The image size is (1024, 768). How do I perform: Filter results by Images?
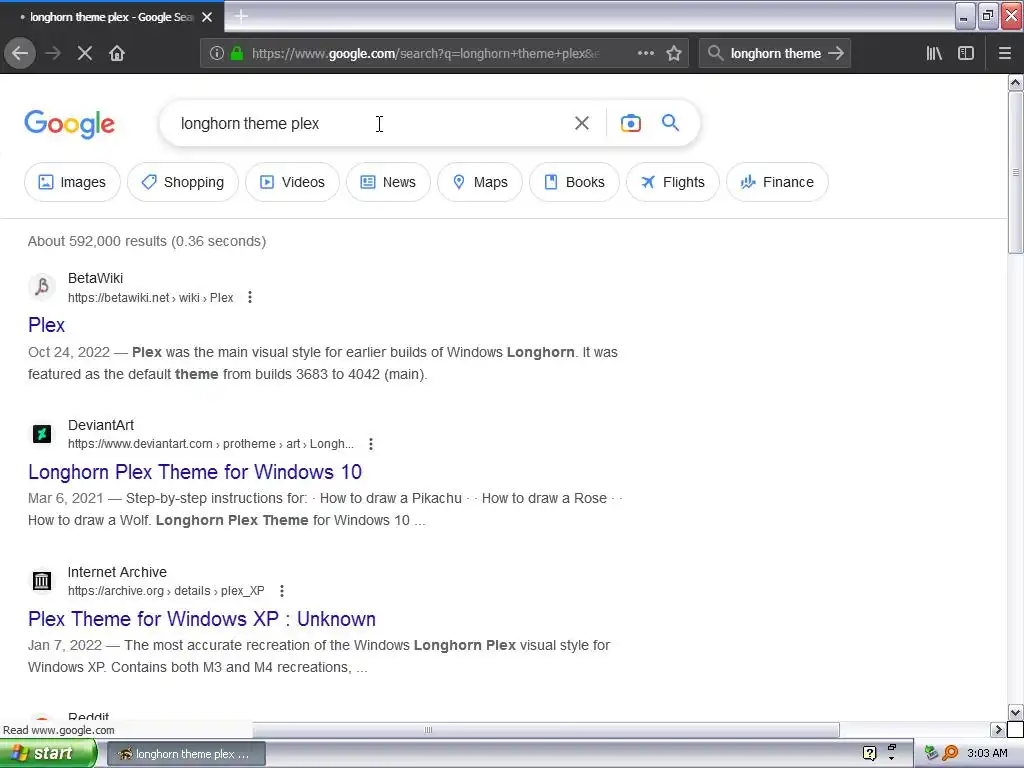pos(72,182)
